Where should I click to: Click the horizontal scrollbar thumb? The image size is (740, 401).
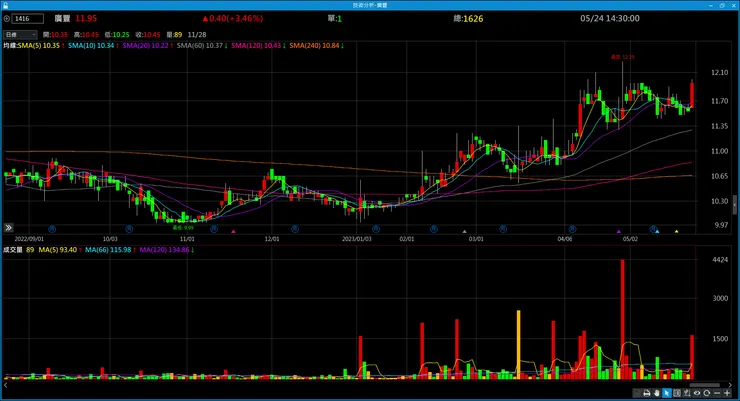705,385
